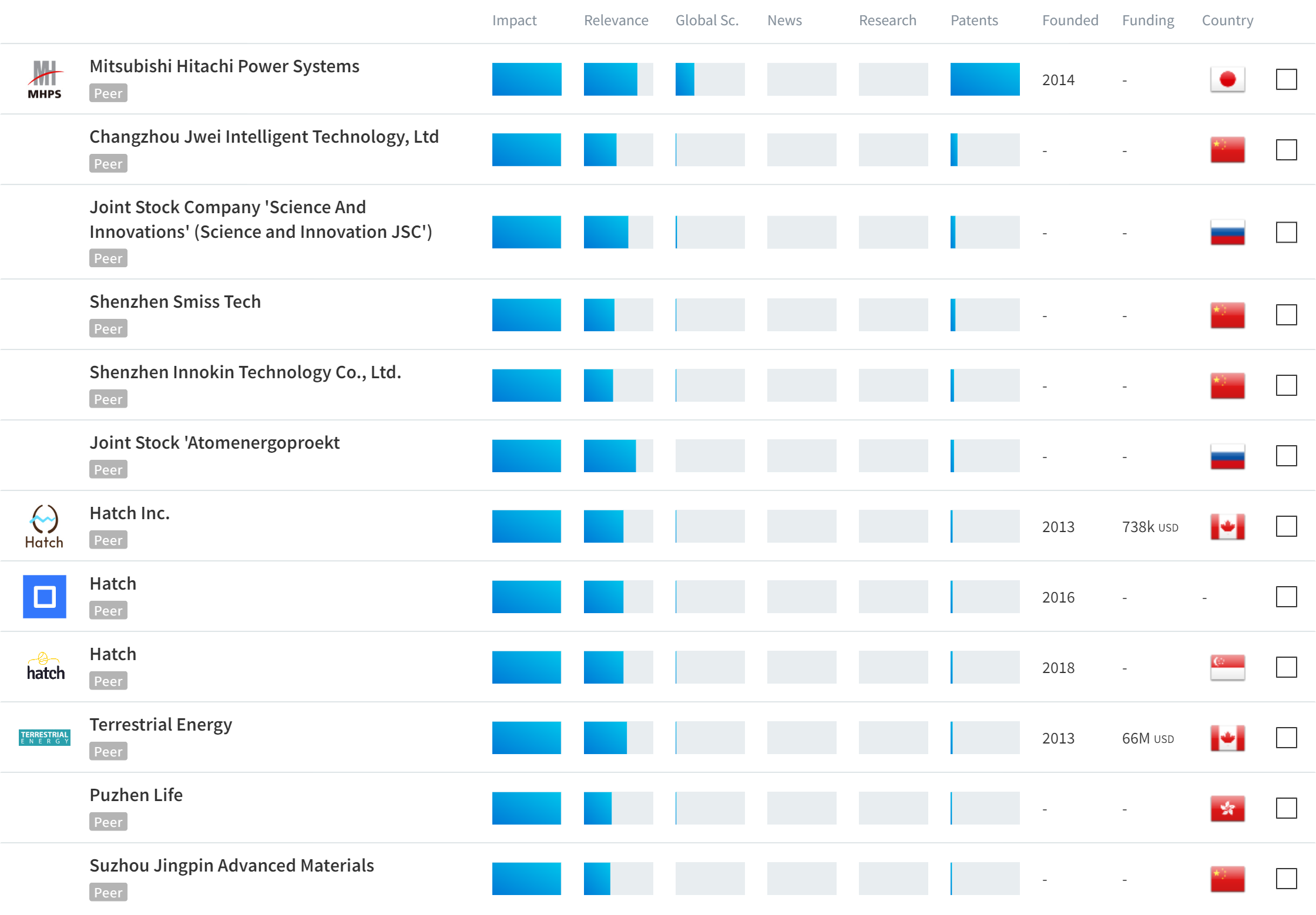Click Mitsubishi Hitachi's Patents score bar
This screenshot has height=915, width=1316.
pos(985,79)
